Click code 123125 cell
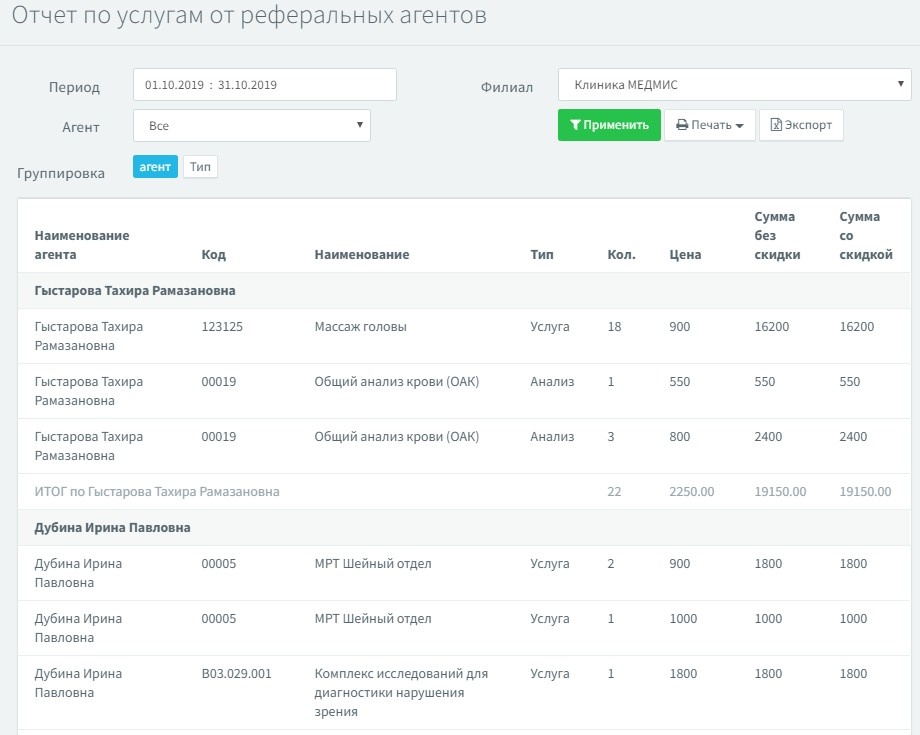This screenshot has height=735, width=920. click(222, 327)
